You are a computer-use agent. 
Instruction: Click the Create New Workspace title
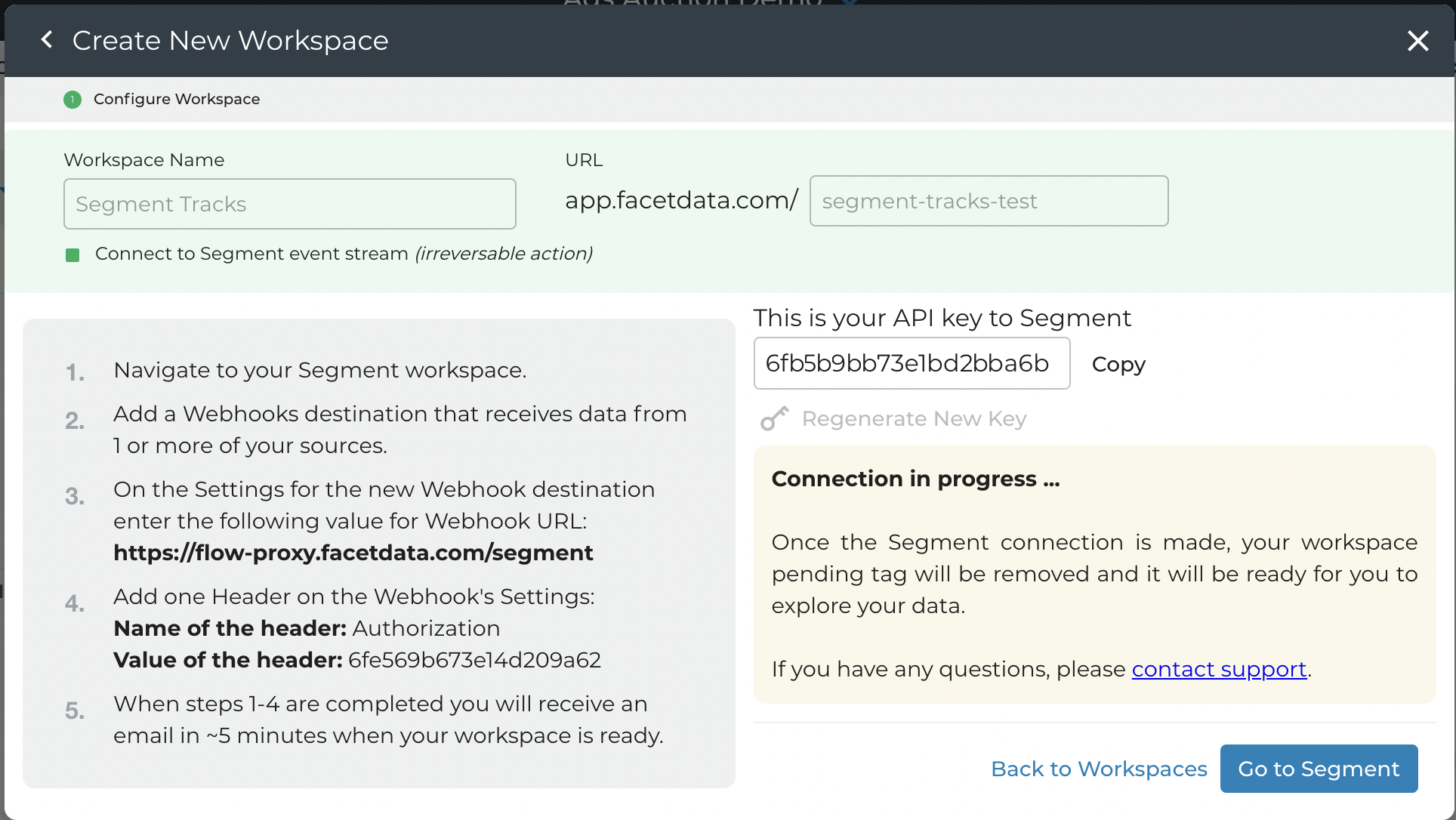pos(230,40)
